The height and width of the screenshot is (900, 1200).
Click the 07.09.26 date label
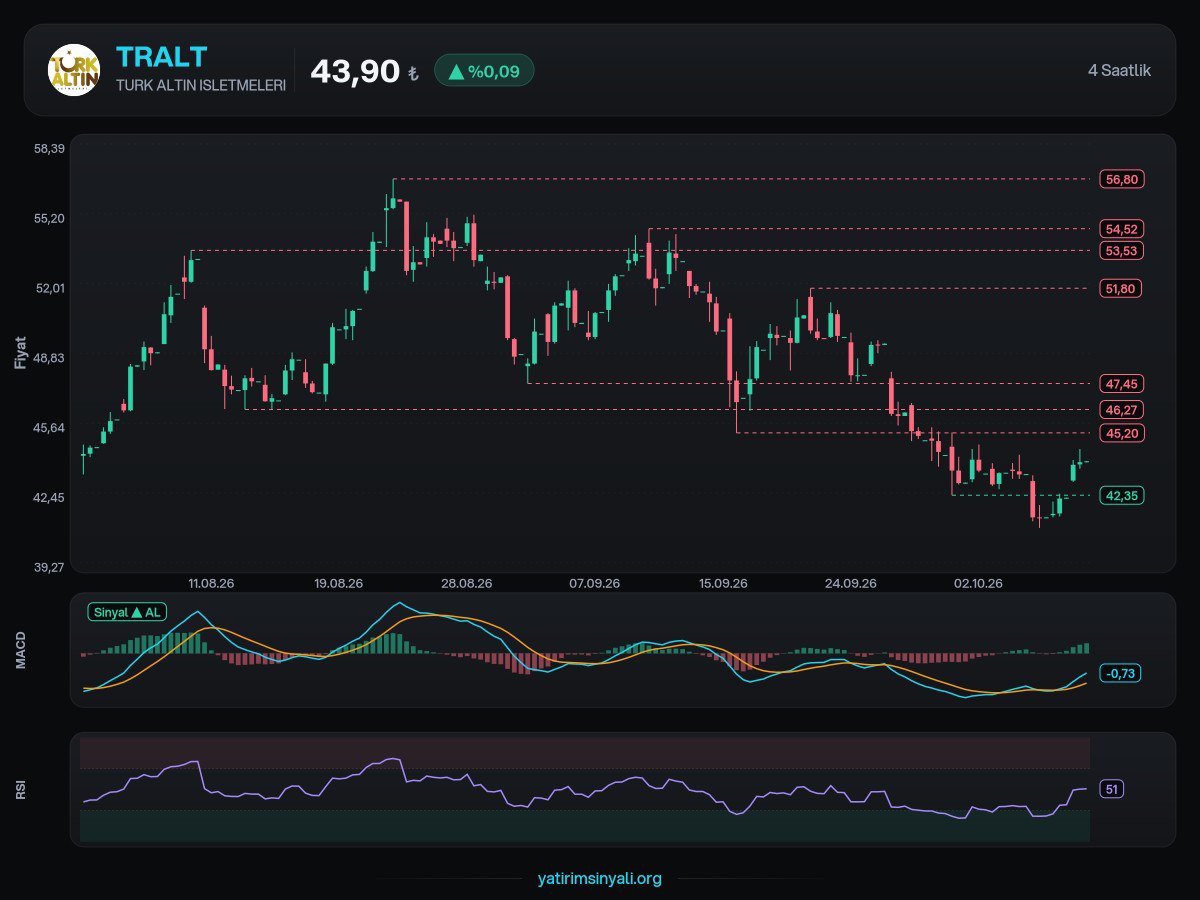pos(595,583)
